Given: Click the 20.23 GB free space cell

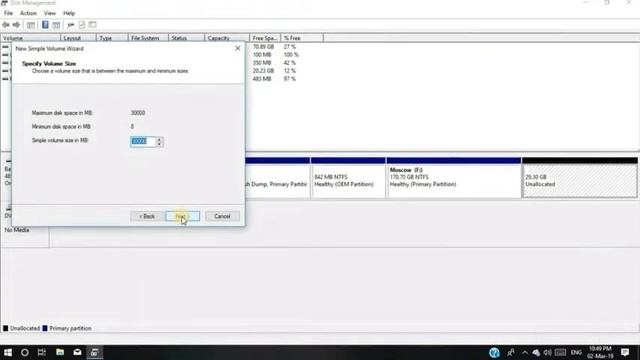Looking at the screenshot, I should coord(263,71).
